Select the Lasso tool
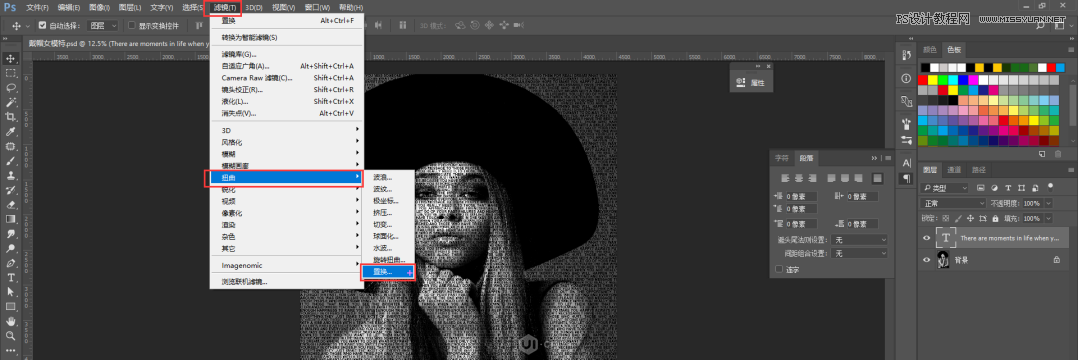Image resolution: width=1078 pixels, height=360 pixels. (11, 88)
